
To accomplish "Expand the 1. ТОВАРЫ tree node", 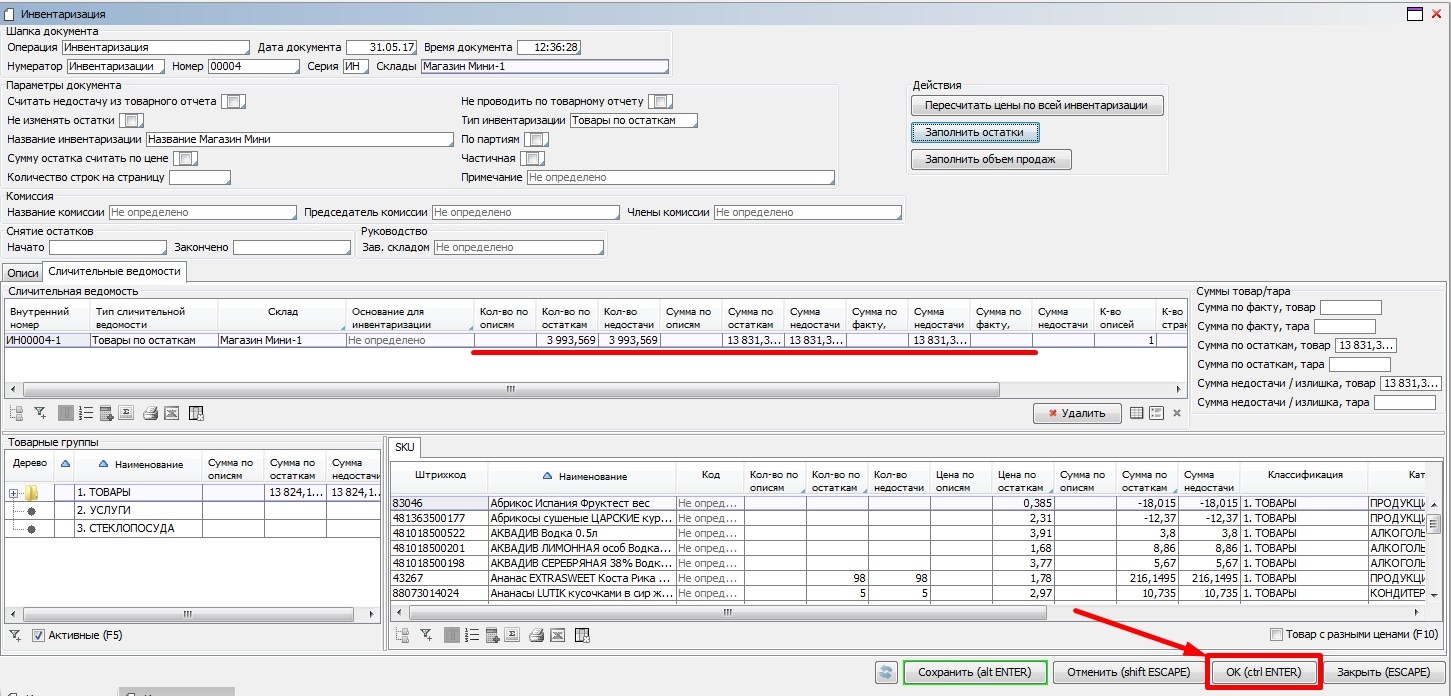I will click(x=14, y=493).
